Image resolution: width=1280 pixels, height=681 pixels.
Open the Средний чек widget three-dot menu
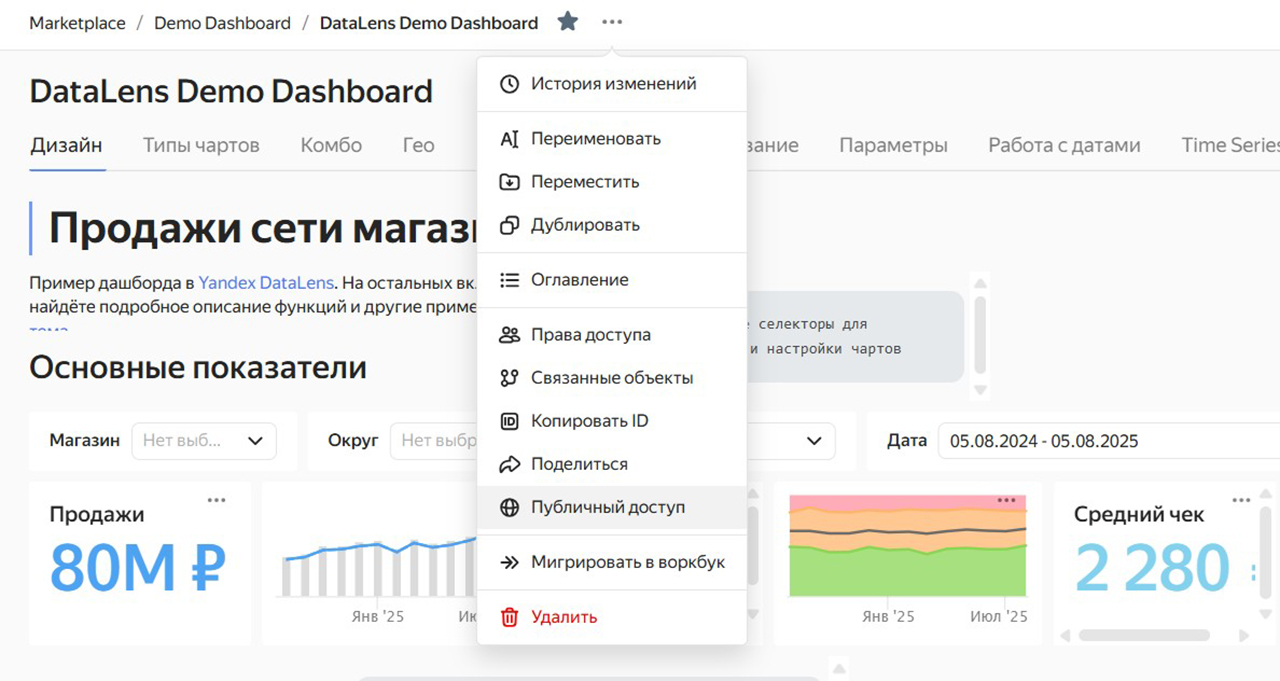1241,500
